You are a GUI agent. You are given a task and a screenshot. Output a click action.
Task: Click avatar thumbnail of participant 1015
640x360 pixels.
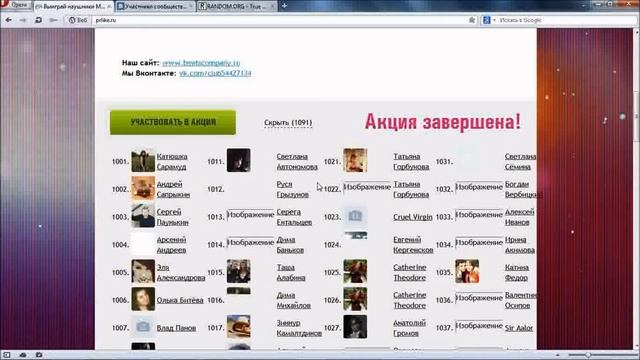pyautogui.click(x=239, y=271)
